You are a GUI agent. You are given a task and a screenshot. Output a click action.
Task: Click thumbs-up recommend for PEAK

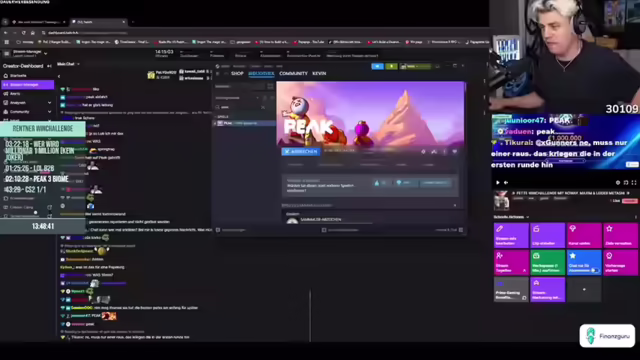pos(380,183)
